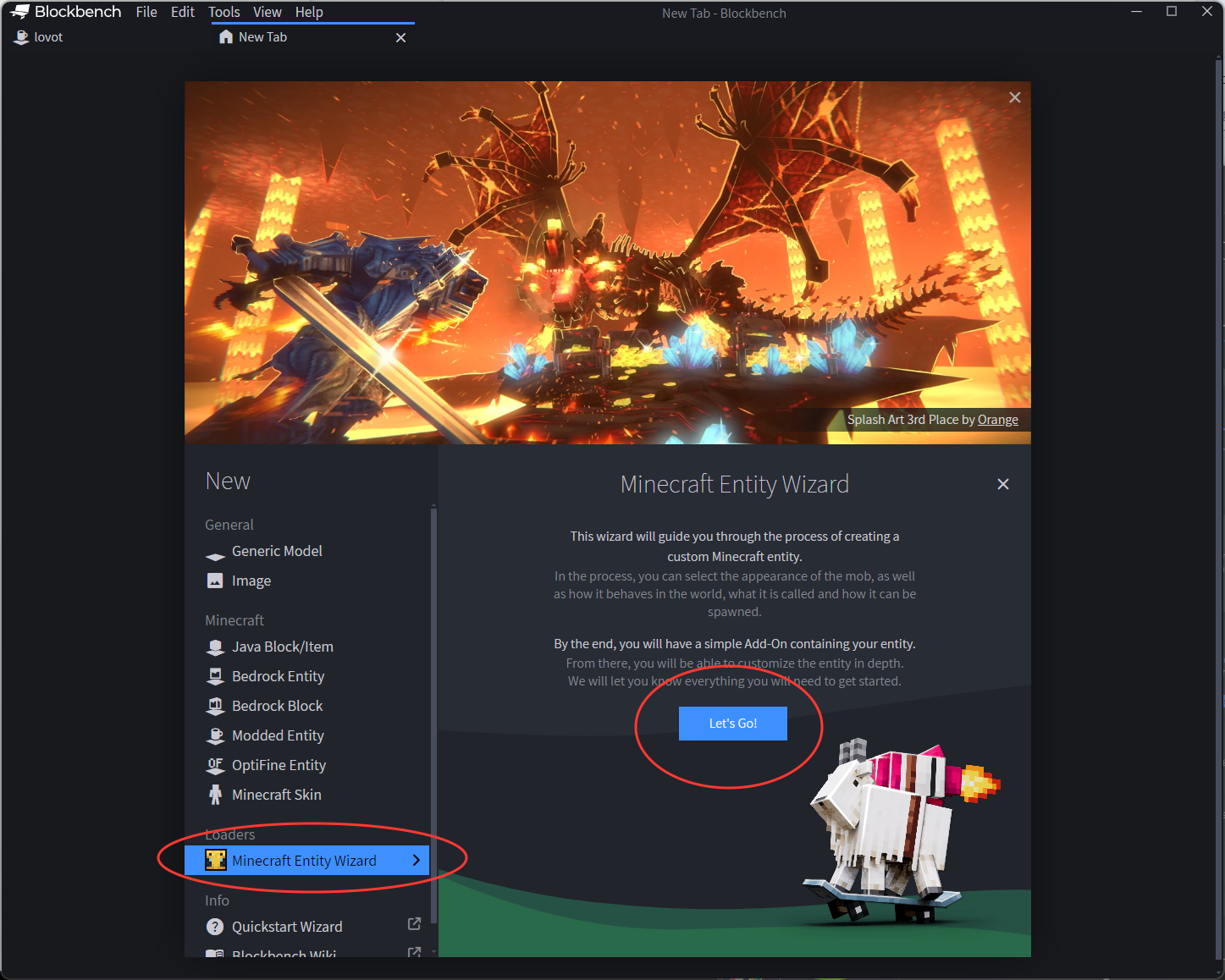Screen dimensions: 1225x980
Task: Open the Orange artist link
Action: tap(998, 420)
